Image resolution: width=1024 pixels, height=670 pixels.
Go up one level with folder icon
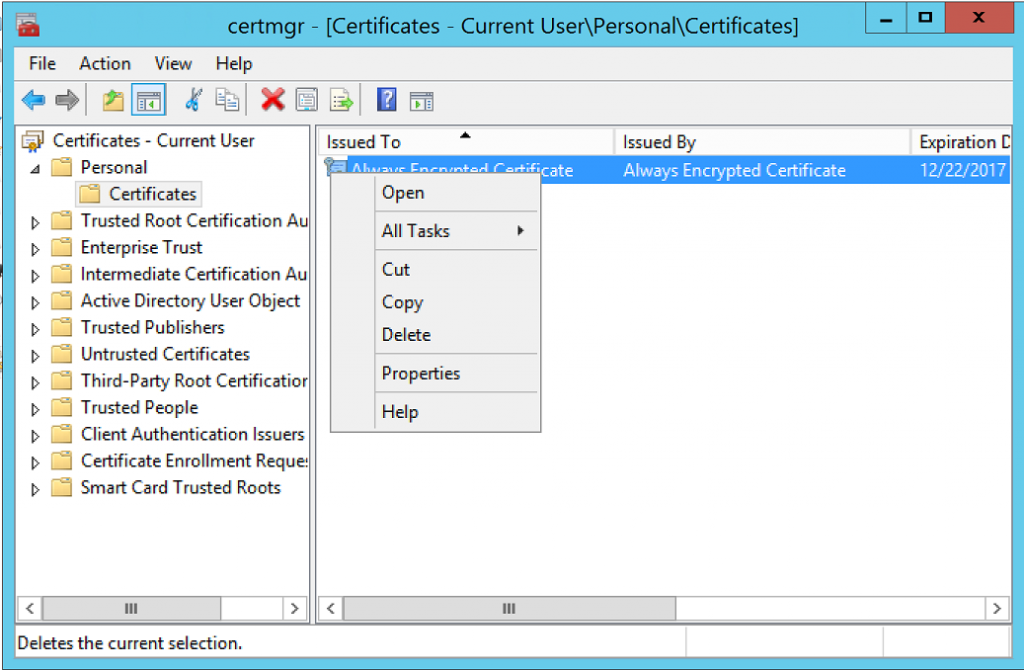(x=113, y=101)
